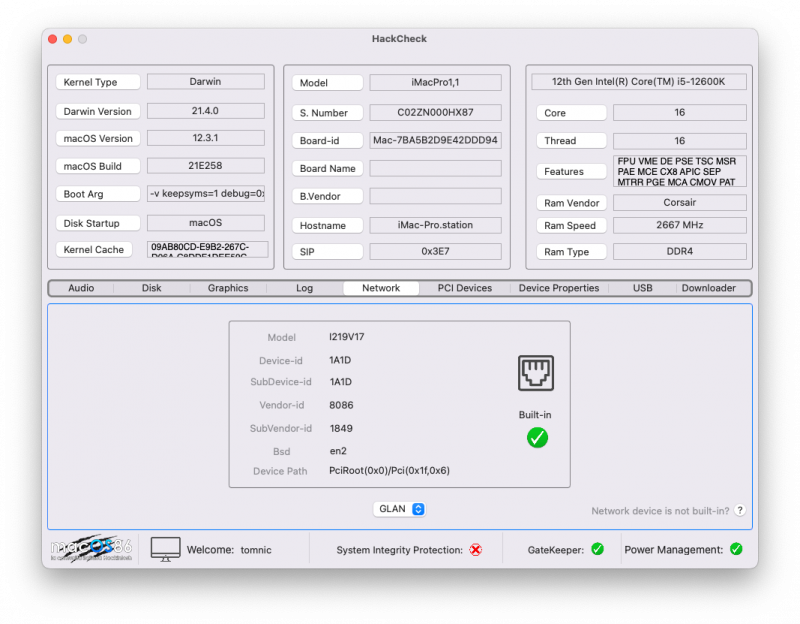Image resolution: width=800 pixels, height=624 pixels.
Task: Click the empty Board Name field
Action: (435, 168)
